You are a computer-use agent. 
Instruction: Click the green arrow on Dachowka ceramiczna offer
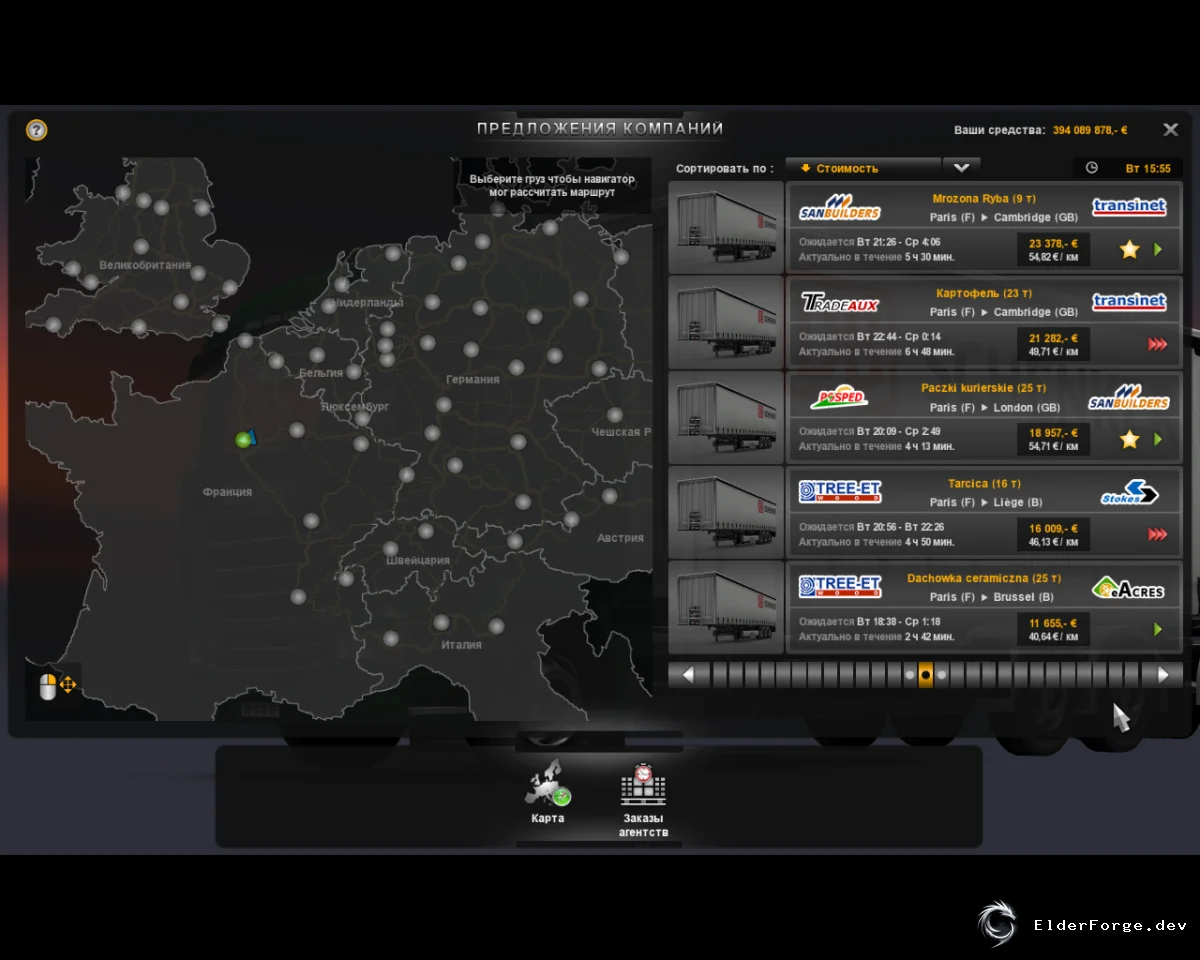click(1158, 629)
